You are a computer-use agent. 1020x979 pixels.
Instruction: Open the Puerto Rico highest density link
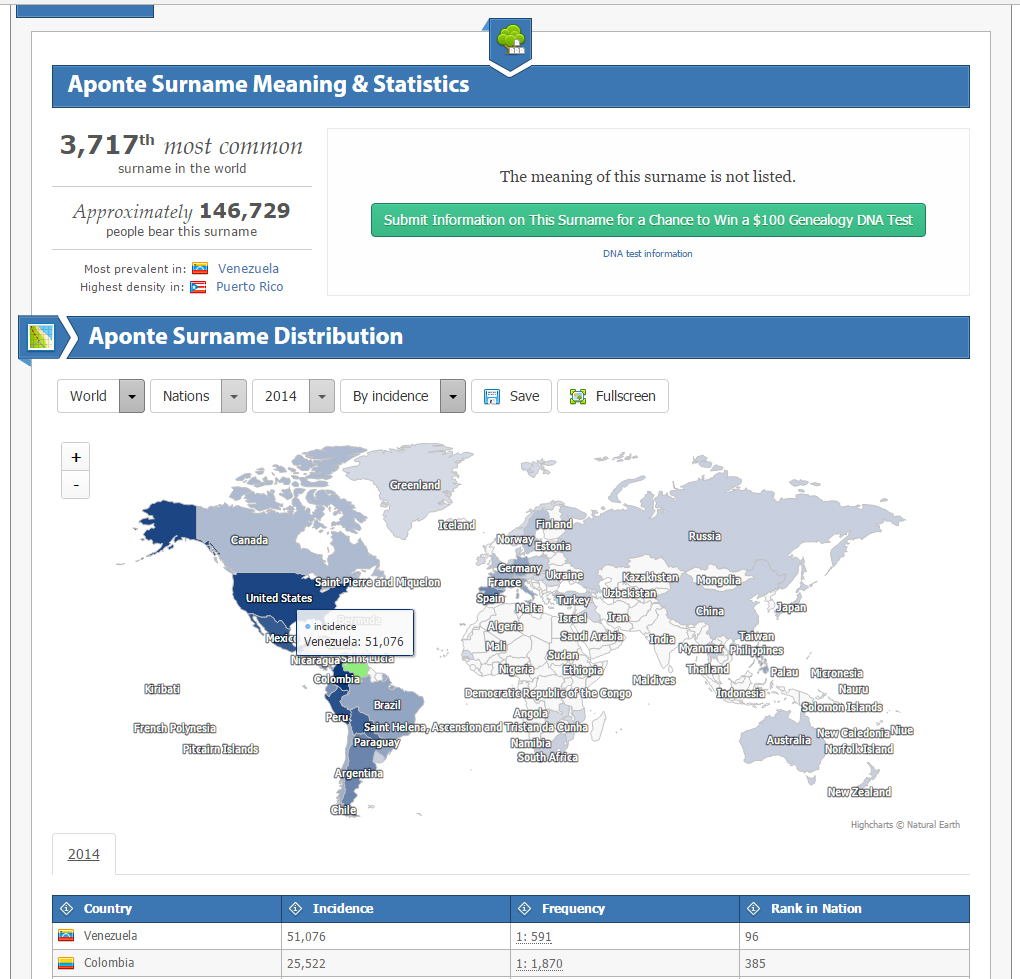point(249,287)
